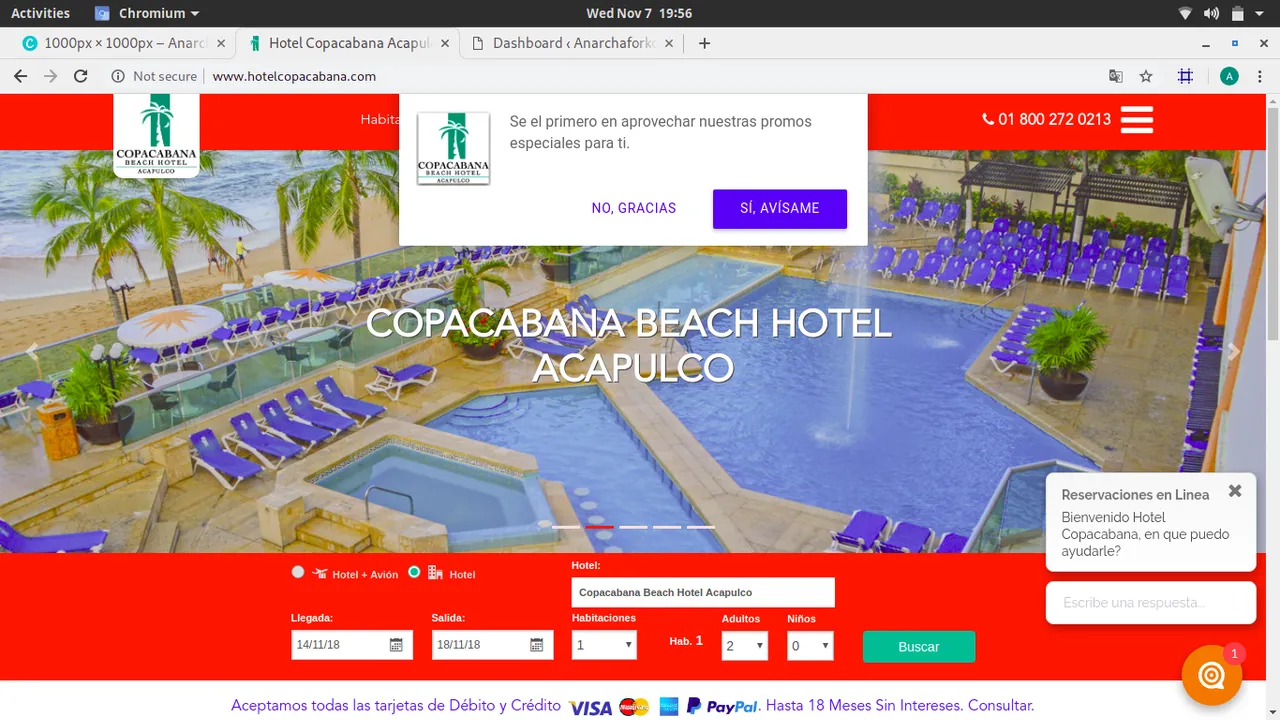1280x720 pixels.
Task: Select the third carousel slide indicator
Action: [633, 526]
